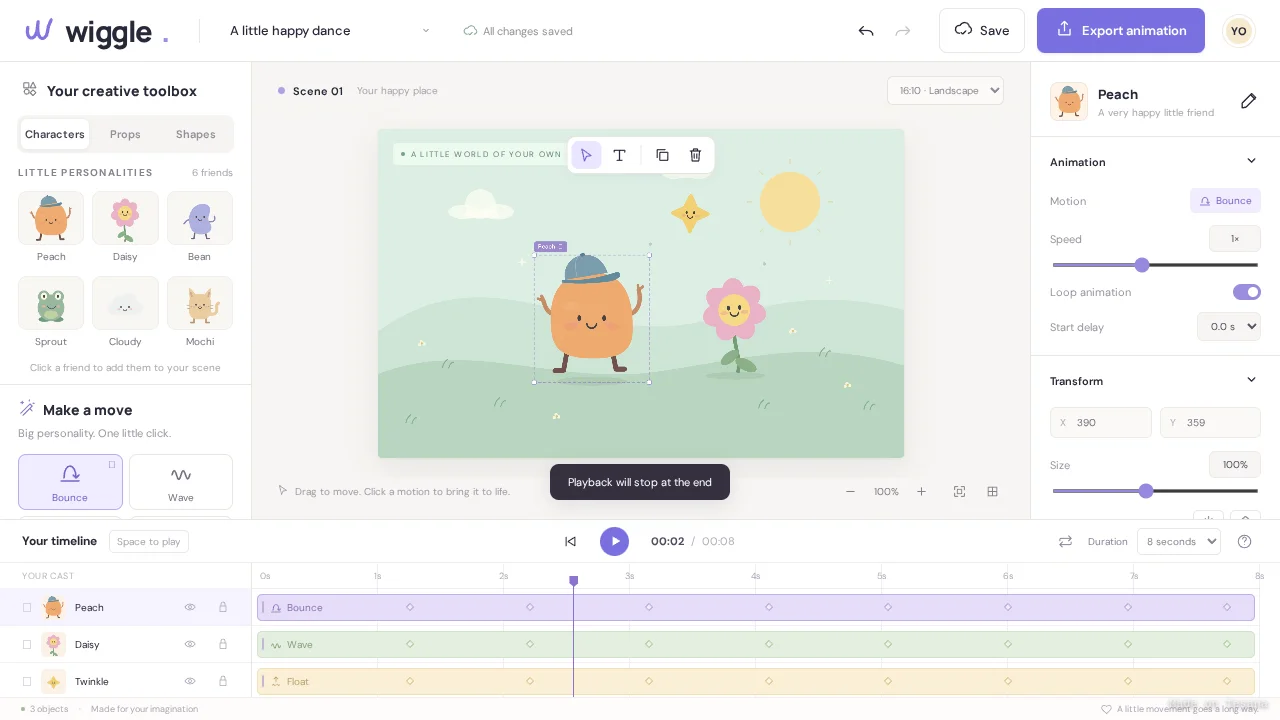Duplicate the selected character with the copy icon
Viewport: 1280px width, 720px height.
[662, 155]
